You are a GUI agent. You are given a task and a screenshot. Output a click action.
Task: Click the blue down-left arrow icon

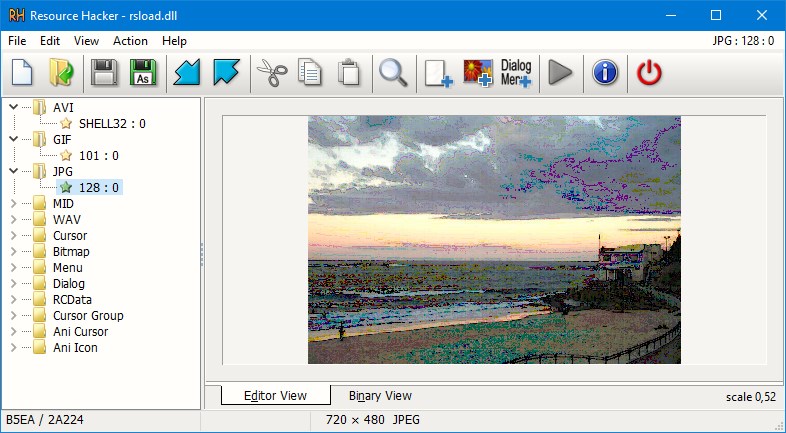[186, 73]
